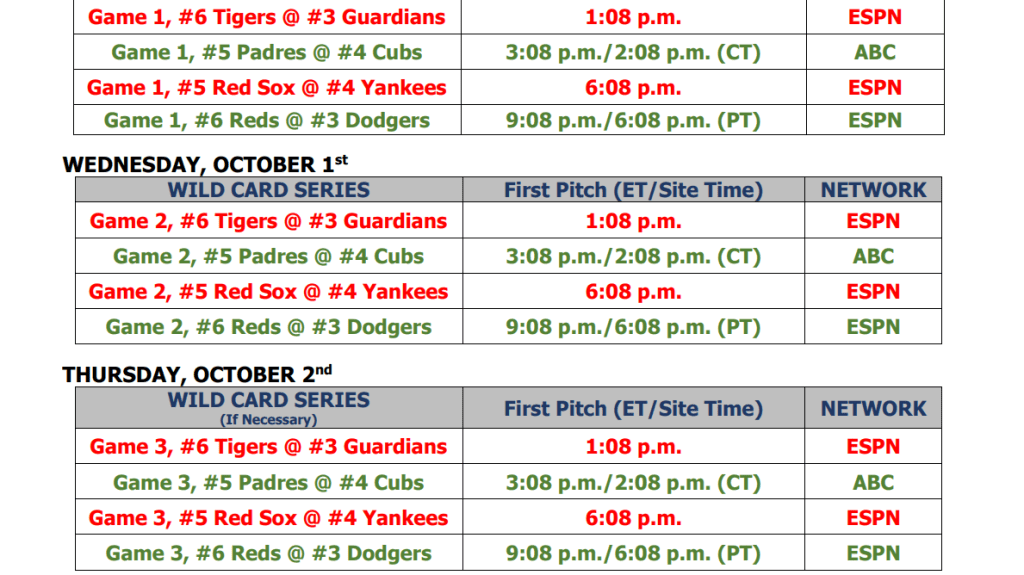
Task: Select the Game 2 Tigers @ Guardians matchup
Action: tap(268, 221)
